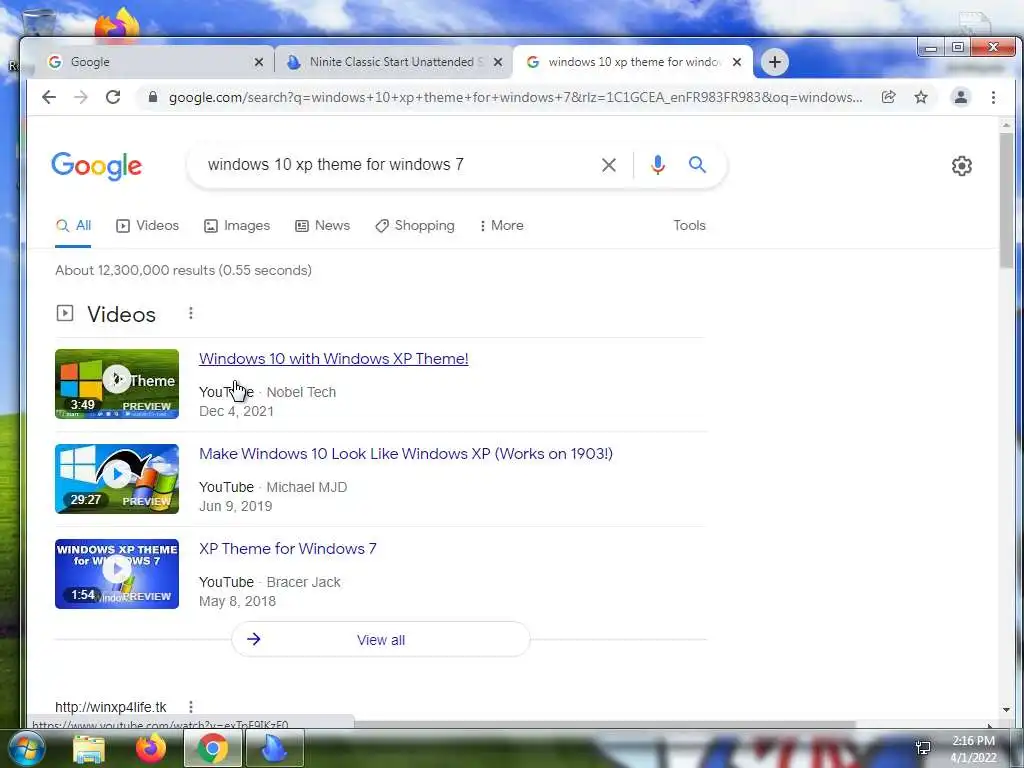Select the Videos search filter
Image resolution: width=1024 pixels, height=768 pixels.
point(148,225)
